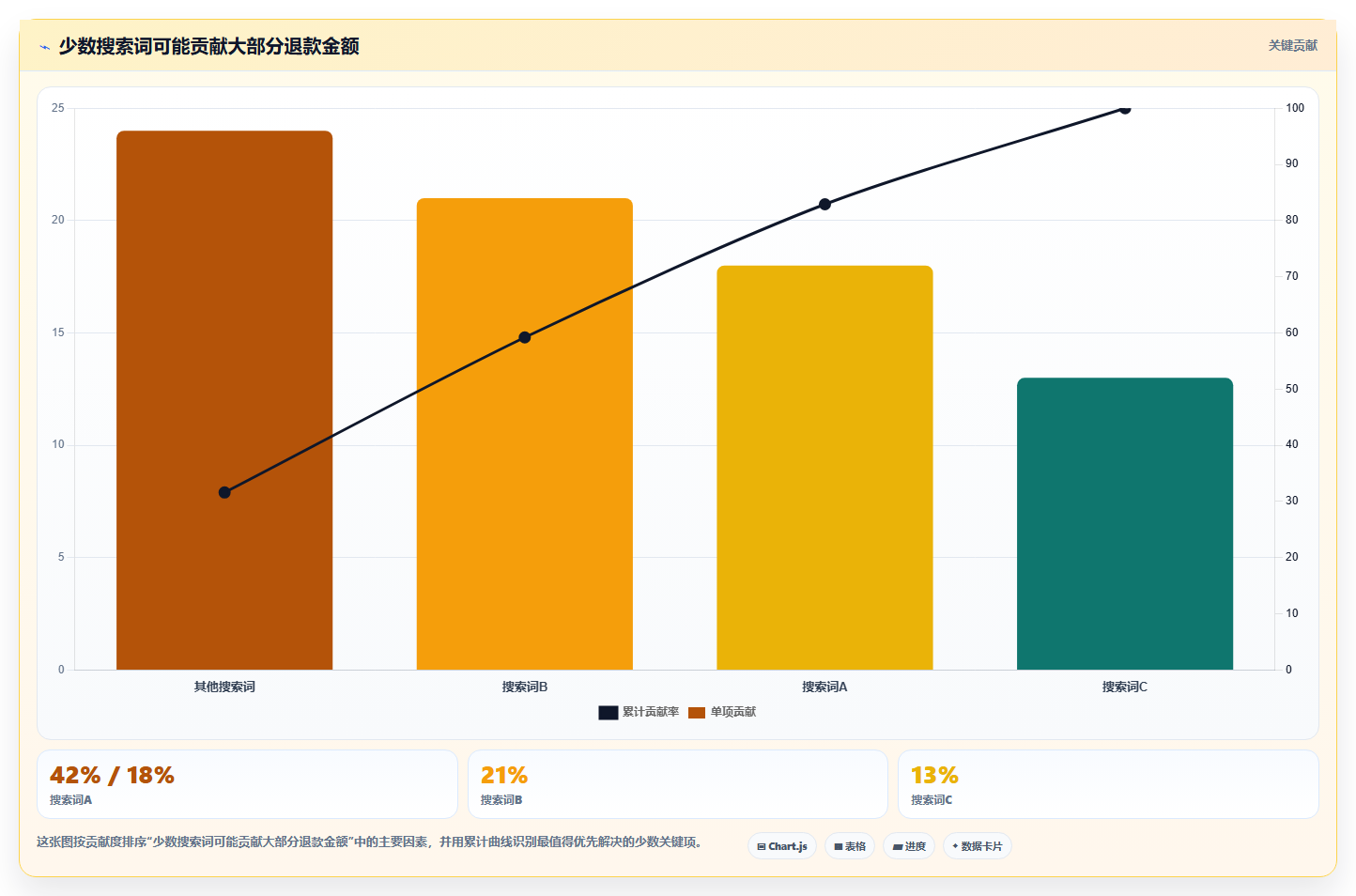Click the 搜索词A x-axis label
This screenshot has height=896, width=1356.
tap(824, 687)
